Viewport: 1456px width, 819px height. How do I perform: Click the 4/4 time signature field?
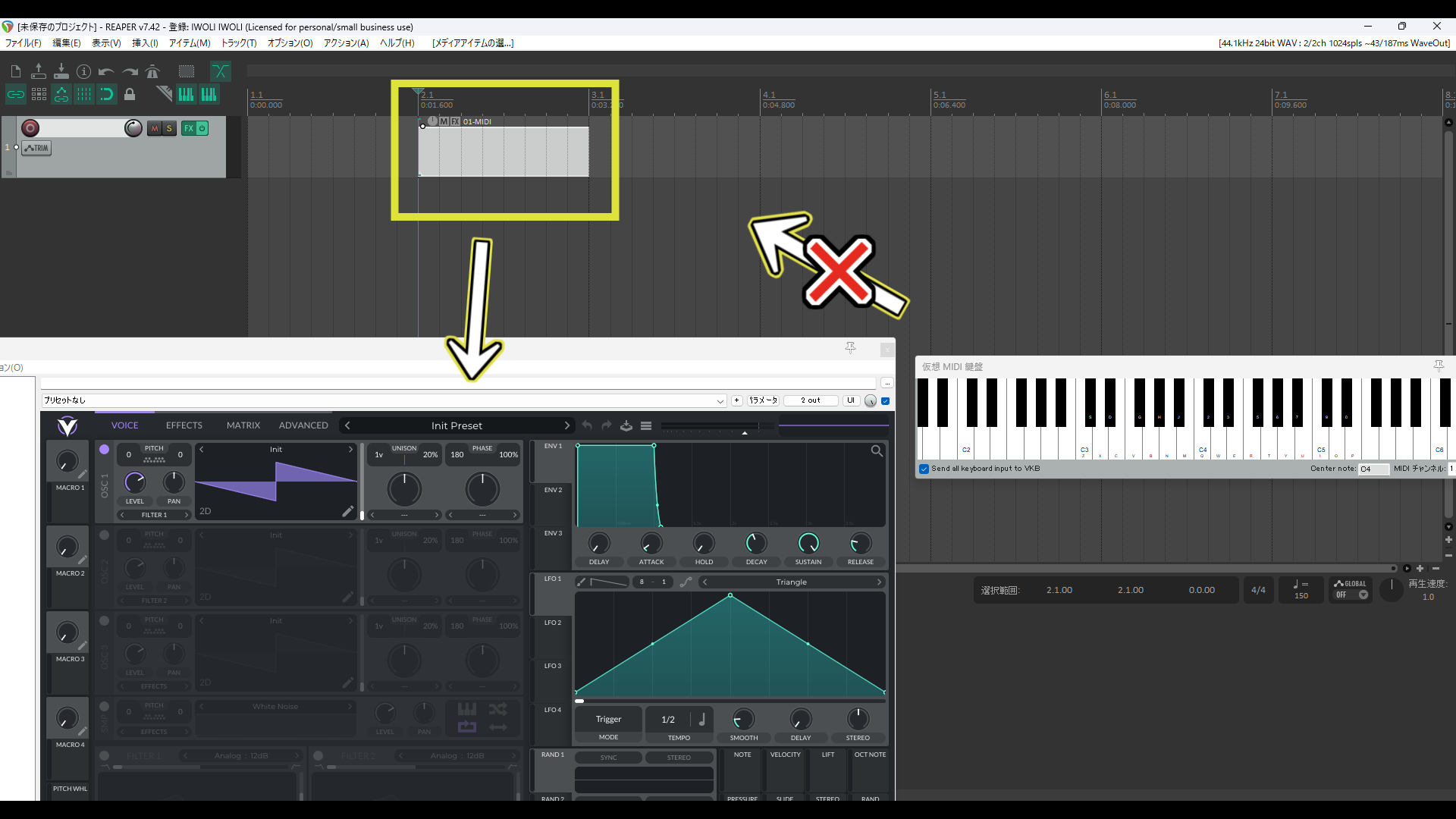[x=1258, y=590]
